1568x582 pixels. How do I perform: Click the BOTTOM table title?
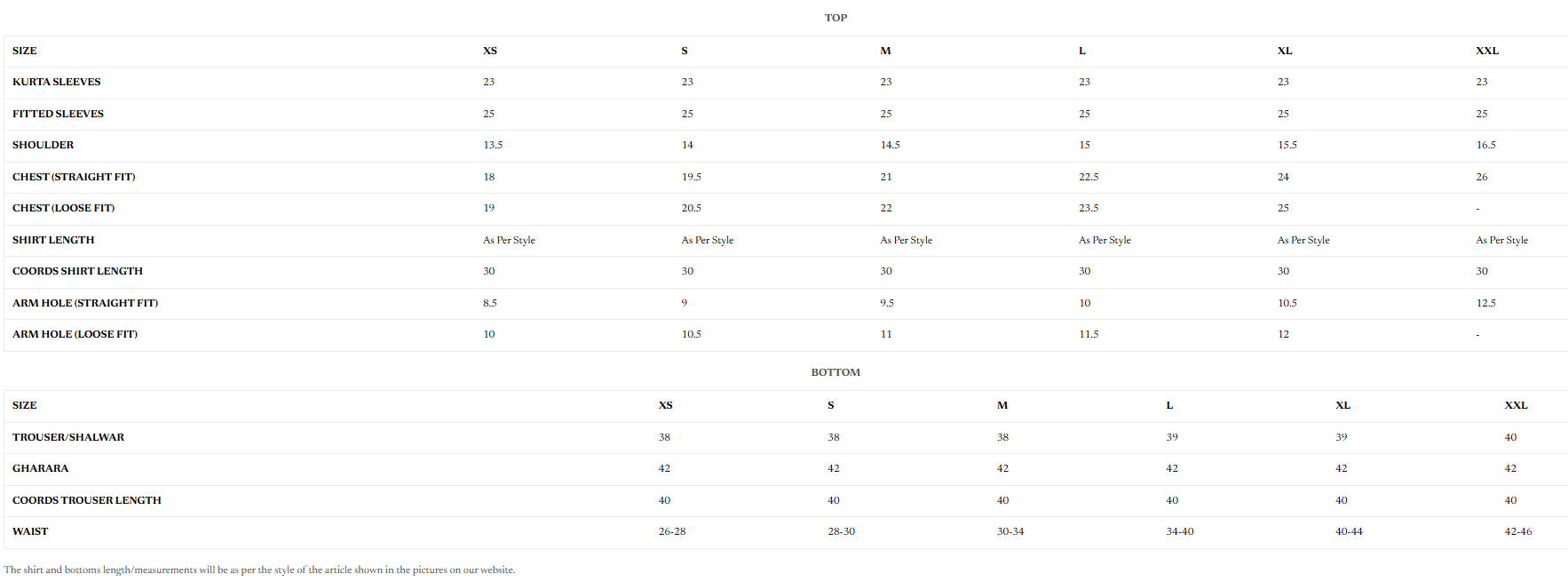[835, 372]
